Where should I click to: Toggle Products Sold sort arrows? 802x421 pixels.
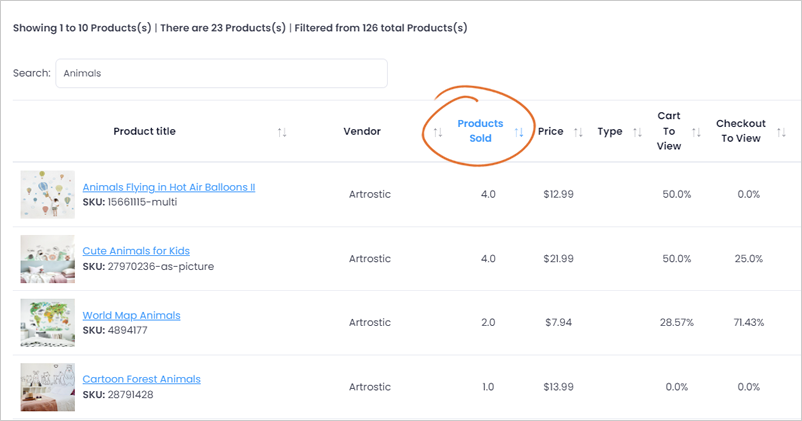[519, 132]
